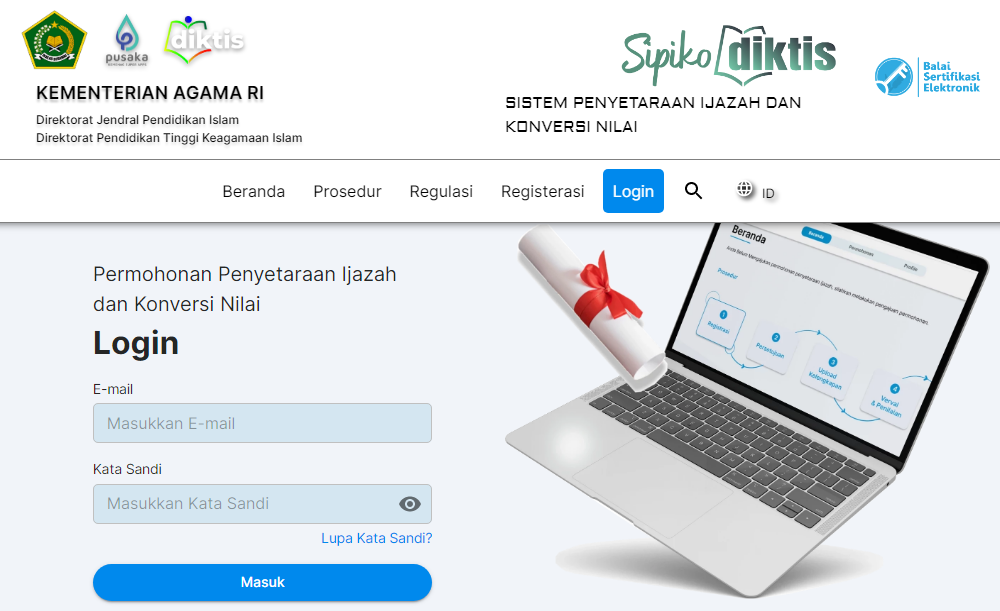
Task: Click the Balai Sertifikasi Elektronik logo
Action: click(927, 77)
